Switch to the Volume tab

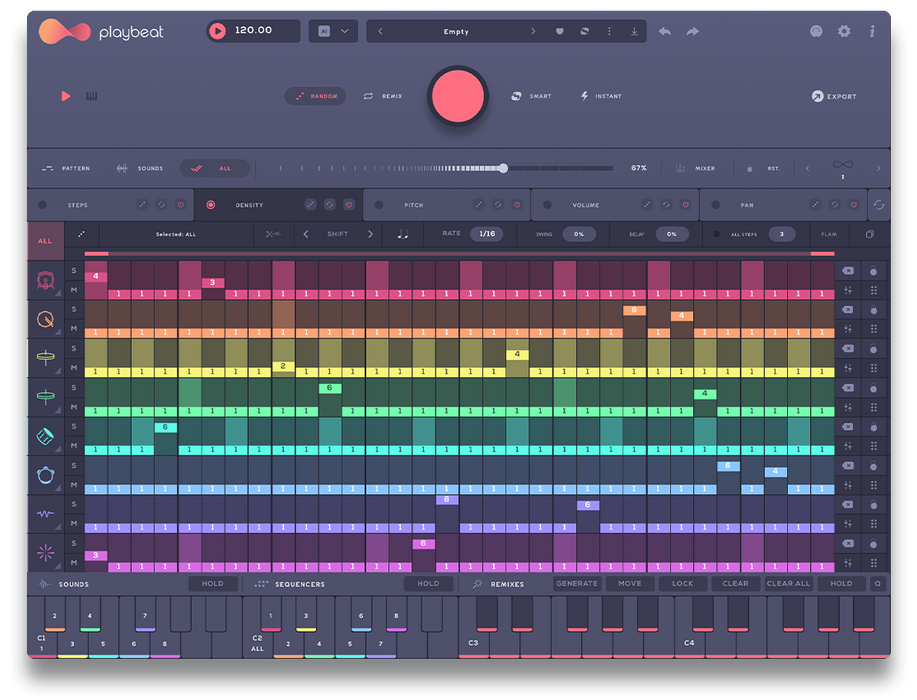tap(585, 205)
